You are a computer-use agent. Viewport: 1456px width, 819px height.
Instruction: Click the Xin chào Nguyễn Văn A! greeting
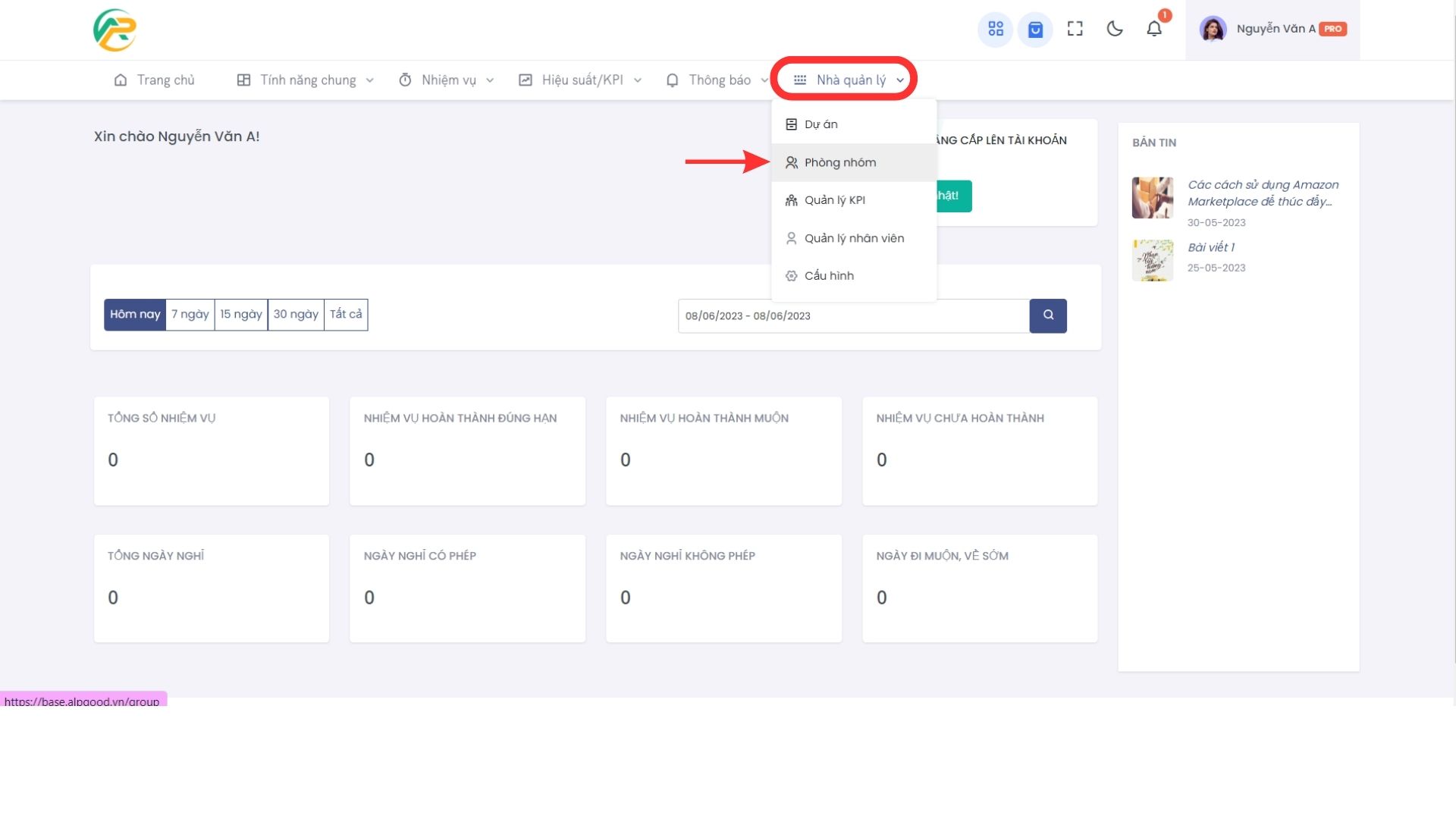coord(177,136)
